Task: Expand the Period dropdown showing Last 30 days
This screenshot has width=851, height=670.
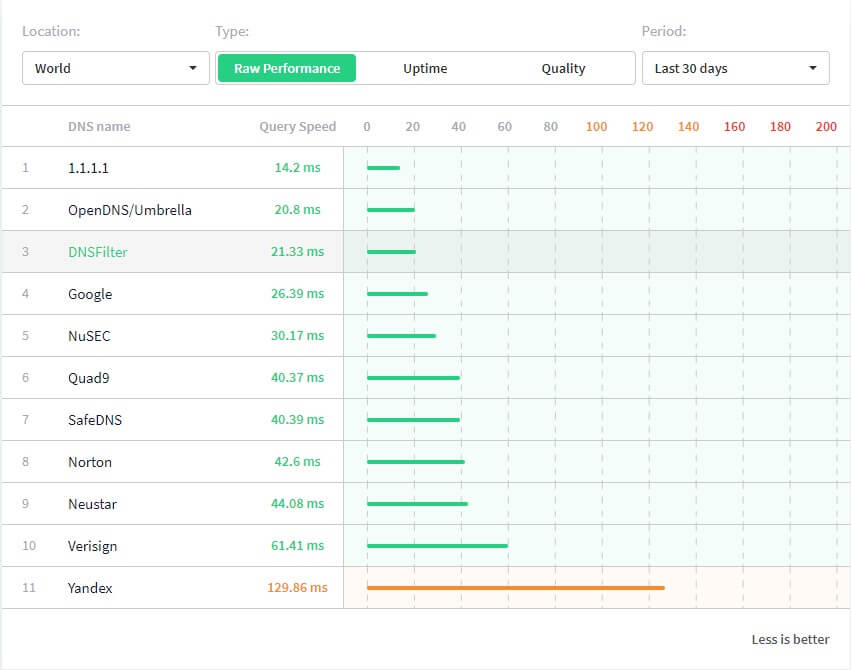Action: (735, 68)
